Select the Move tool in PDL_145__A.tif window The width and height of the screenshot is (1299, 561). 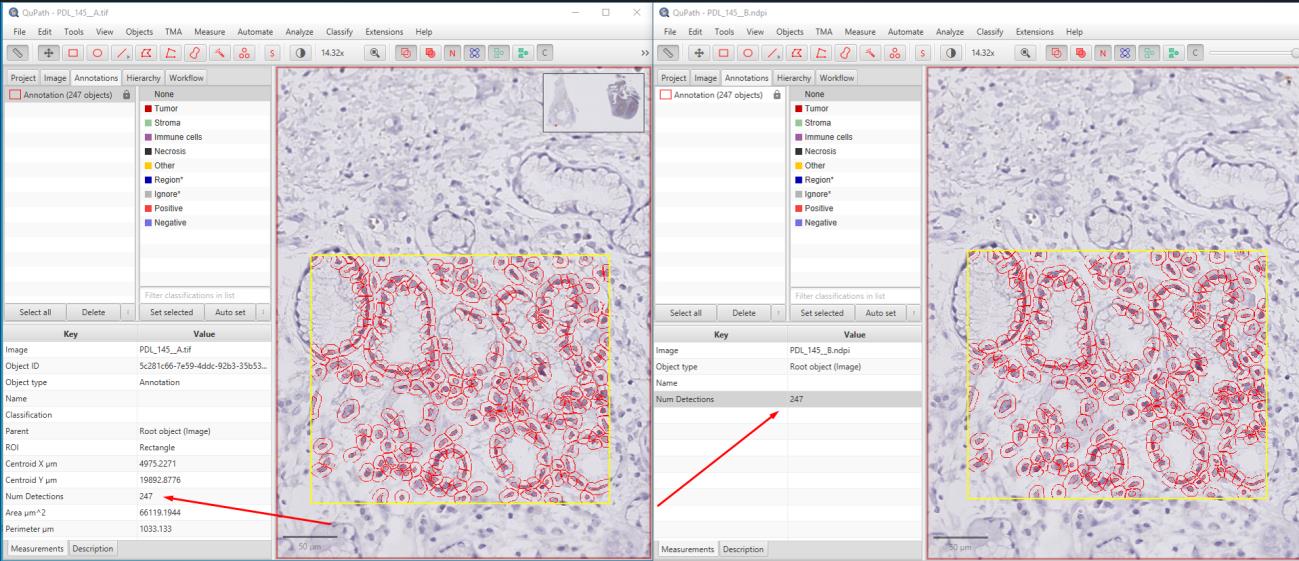point(48,51)
